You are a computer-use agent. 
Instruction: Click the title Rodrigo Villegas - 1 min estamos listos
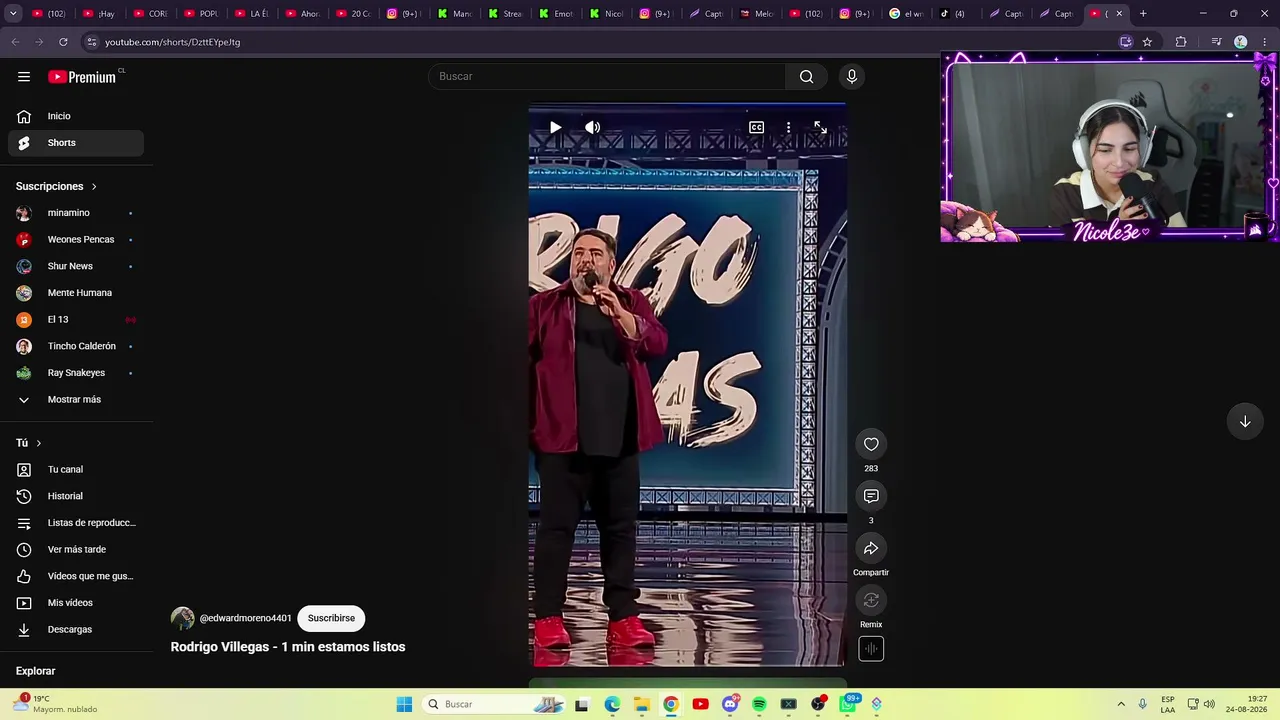click(x=288, y=647)
